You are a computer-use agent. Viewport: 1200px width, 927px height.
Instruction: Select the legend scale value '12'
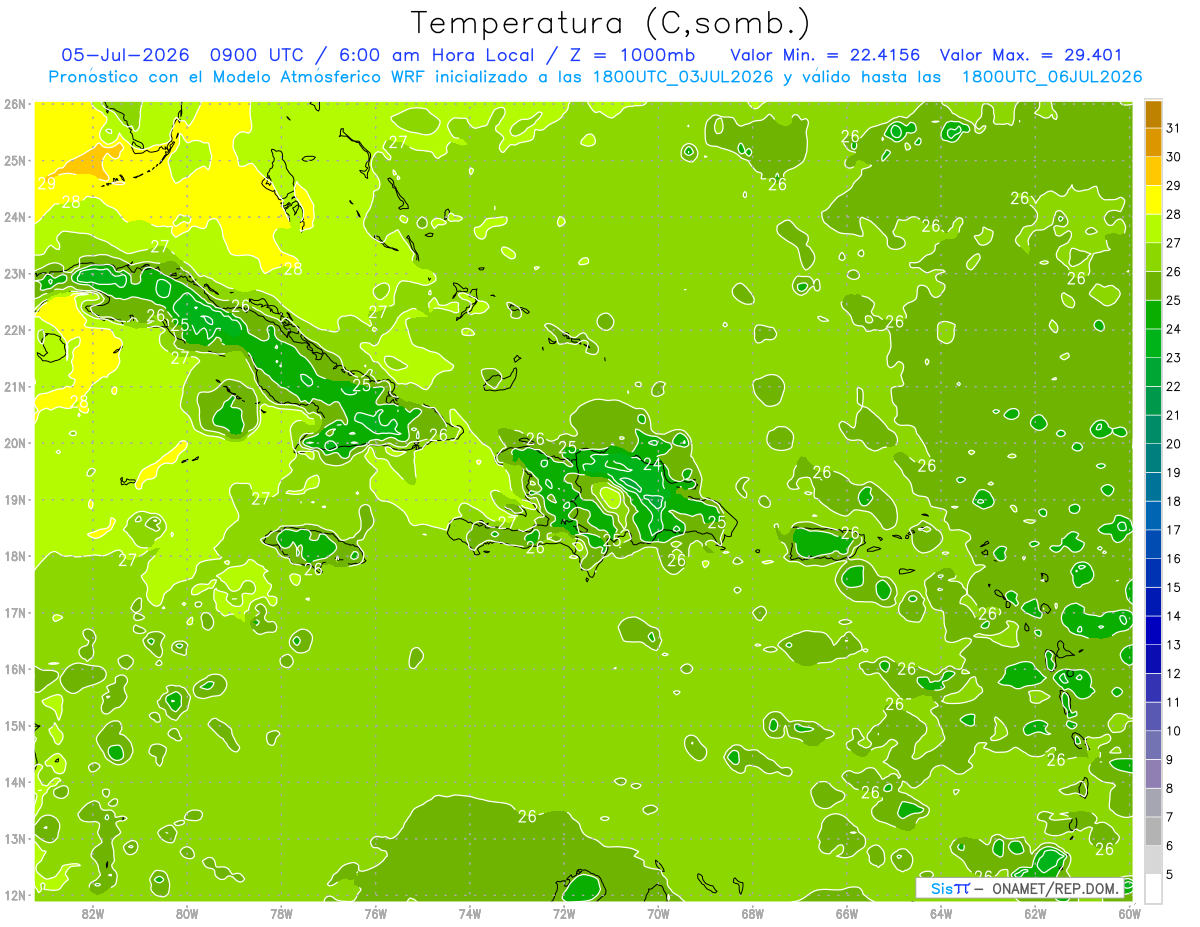coord(1174,673)
